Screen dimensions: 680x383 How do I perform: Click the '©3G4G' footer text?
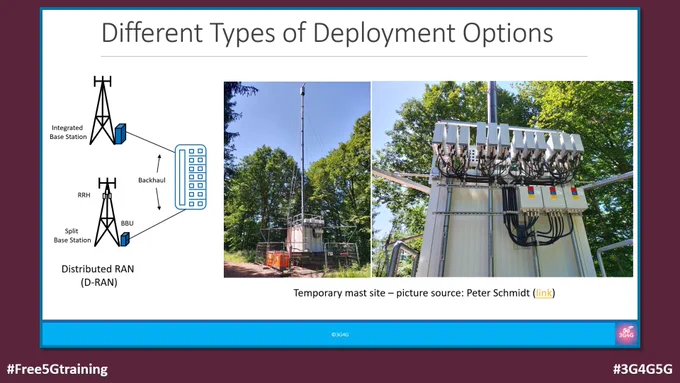[340, 335]
